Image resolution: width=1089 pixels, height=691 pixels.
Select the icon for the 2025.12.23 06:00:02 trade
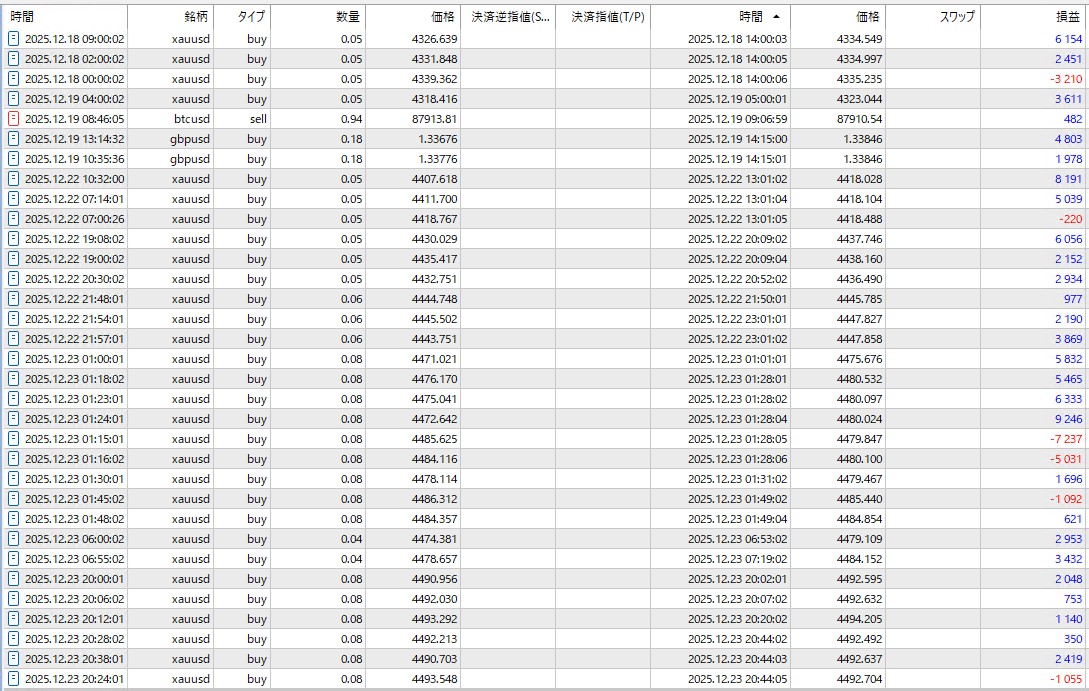pyautogui.click(x=14, y=539)
